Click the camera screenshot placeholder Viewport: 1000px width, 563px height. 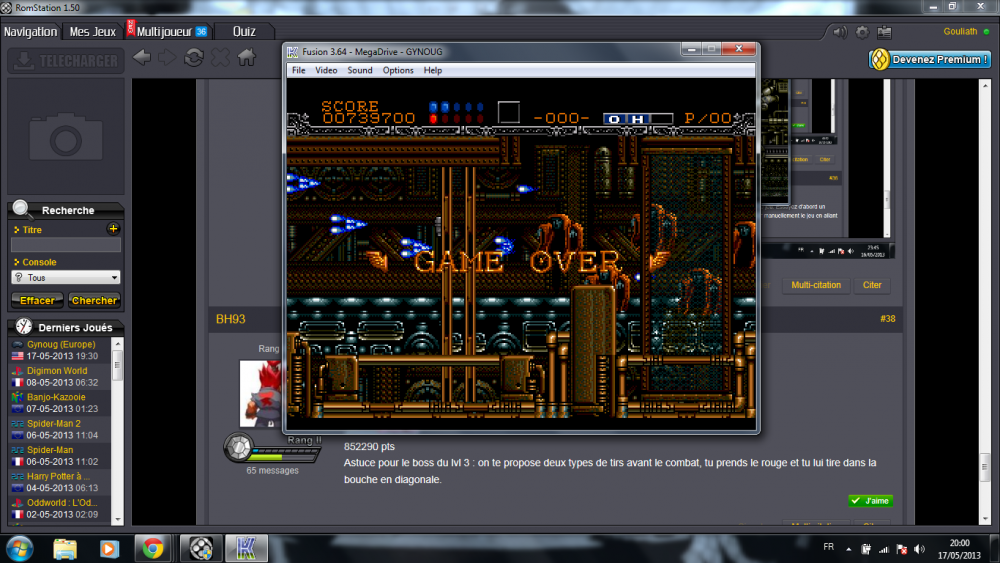tap(66, 136)
